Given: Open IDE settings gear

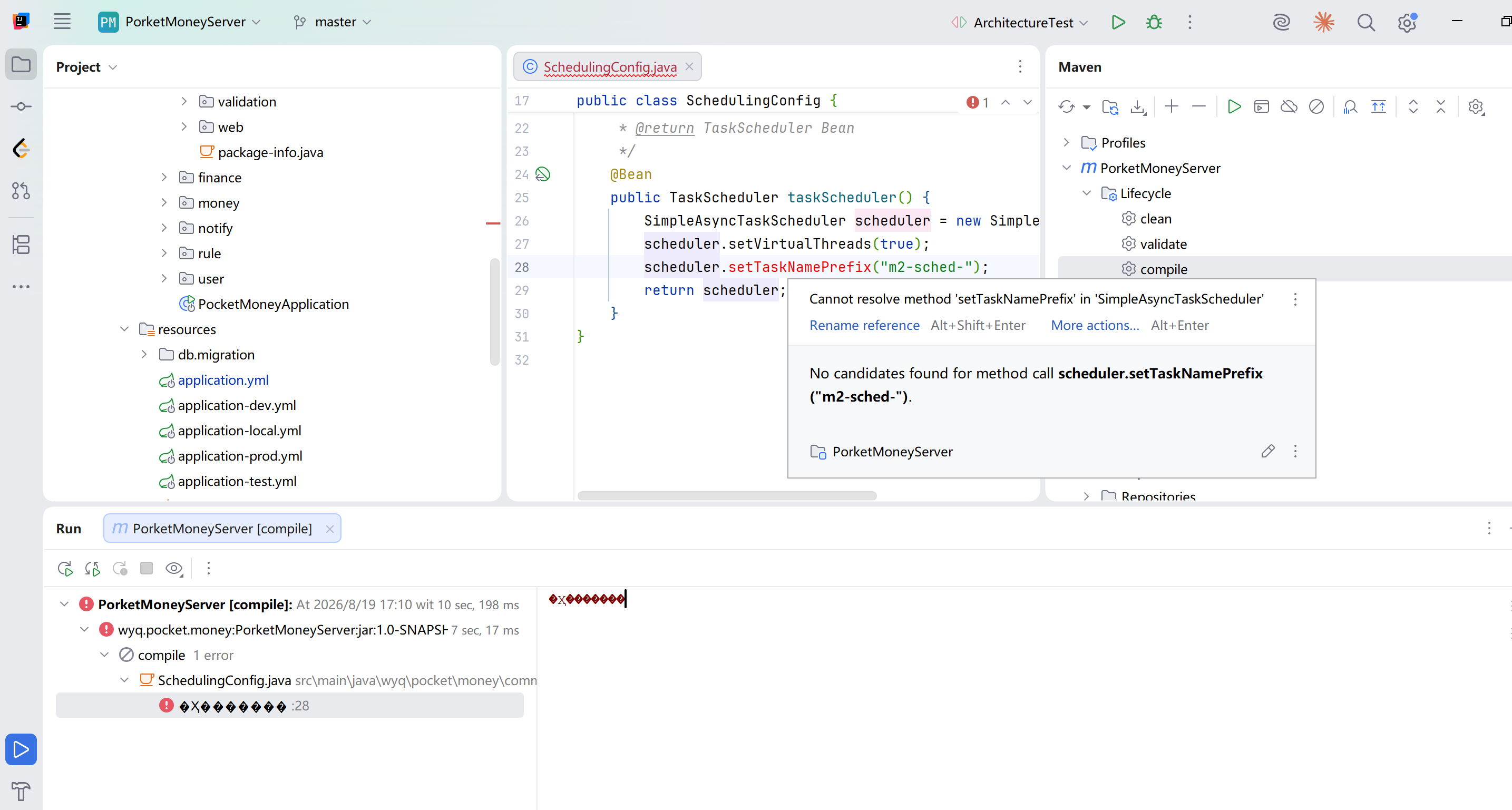Looking at the screenshot, I should click(x=1408, y=22).
